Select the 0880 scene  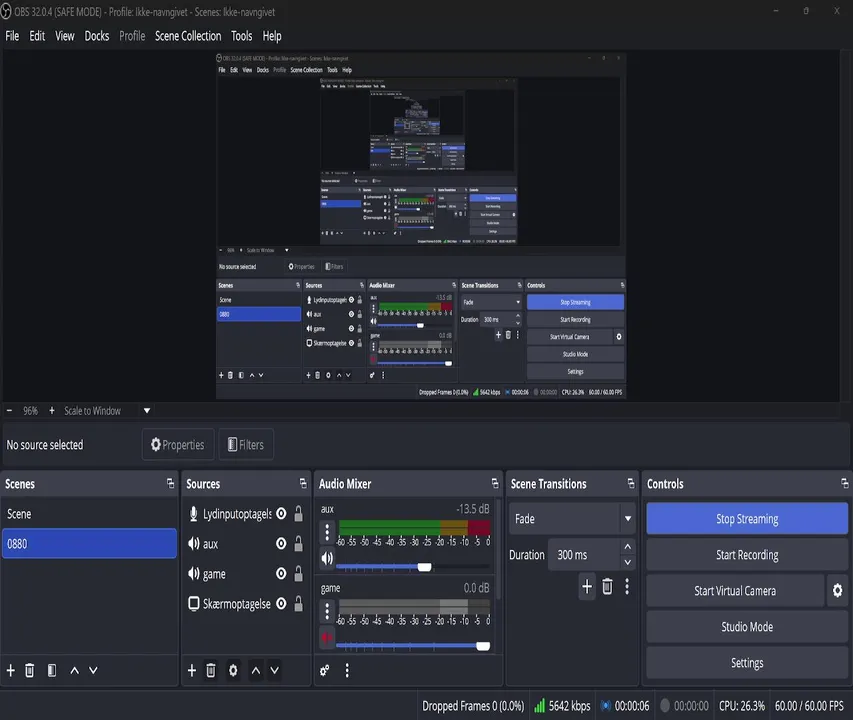pyautogui.click(x=89, y=543)
